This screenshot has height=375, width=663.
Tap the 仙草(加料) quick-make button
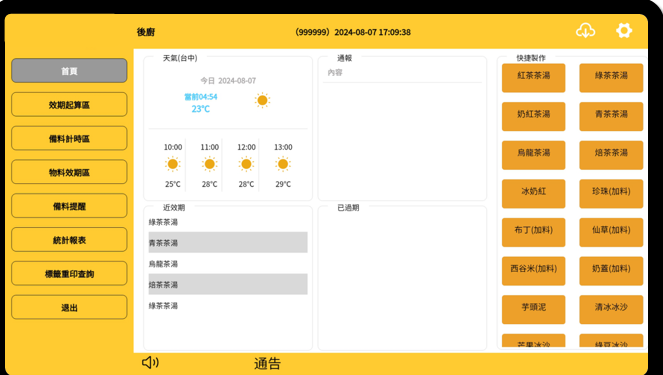pos(611,232)
